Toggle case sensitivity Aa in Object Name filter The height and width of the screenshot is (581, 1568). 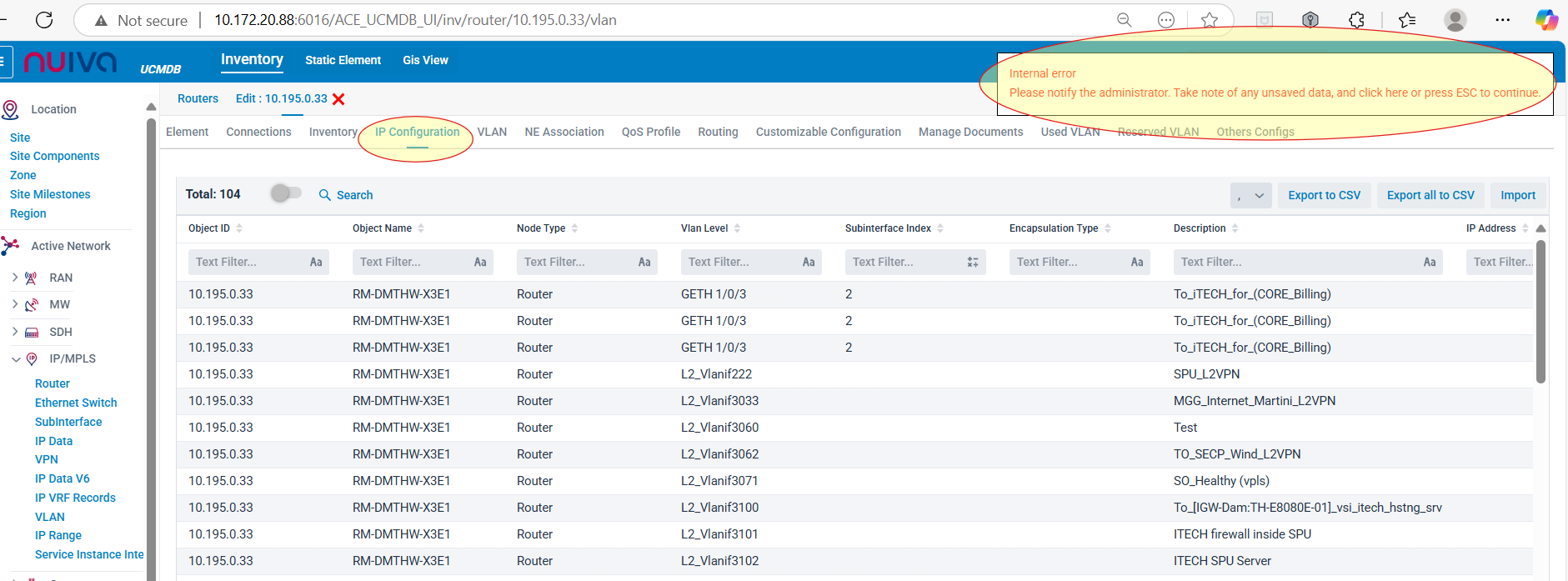tap(480, 263)
